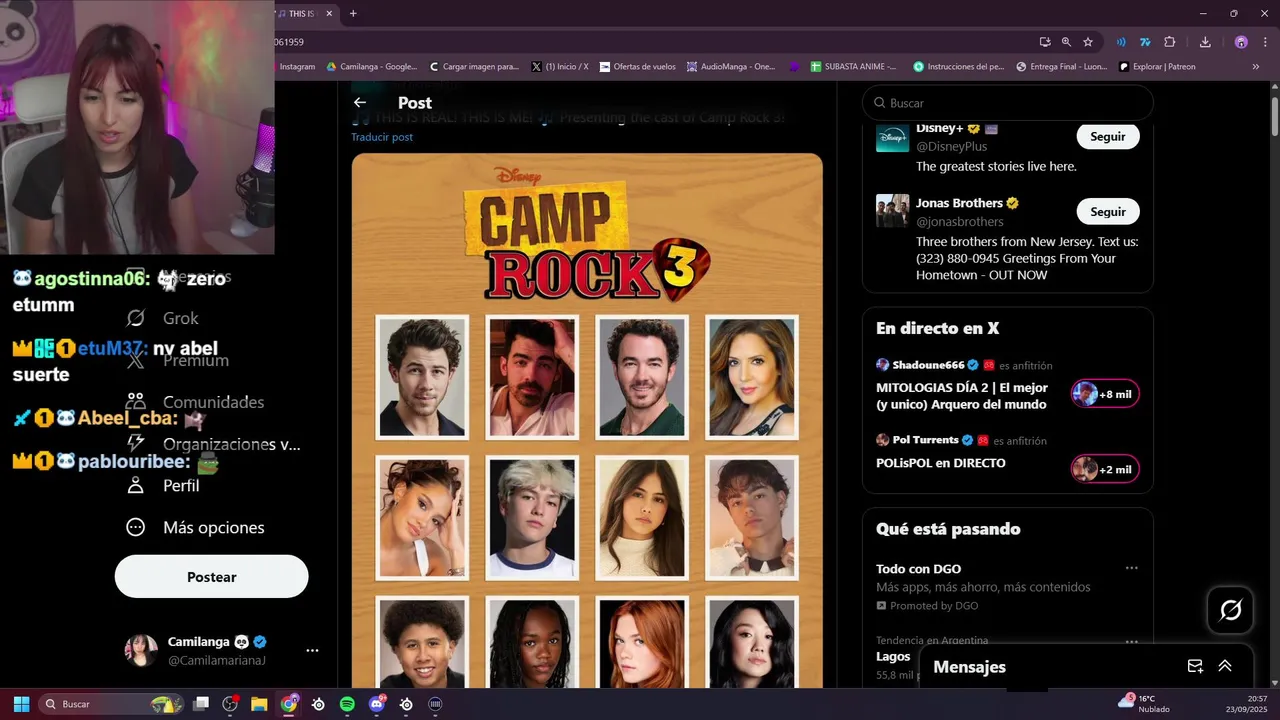Screen dimensions: 1280x720
Task: Open the 7TV extension
Action: [x=1145, y=42]
